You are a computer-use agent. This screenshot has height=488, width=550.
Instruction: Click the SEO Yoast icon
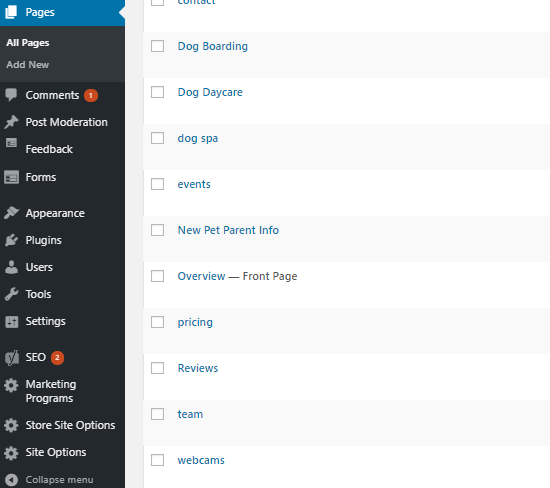click(12, 357)
